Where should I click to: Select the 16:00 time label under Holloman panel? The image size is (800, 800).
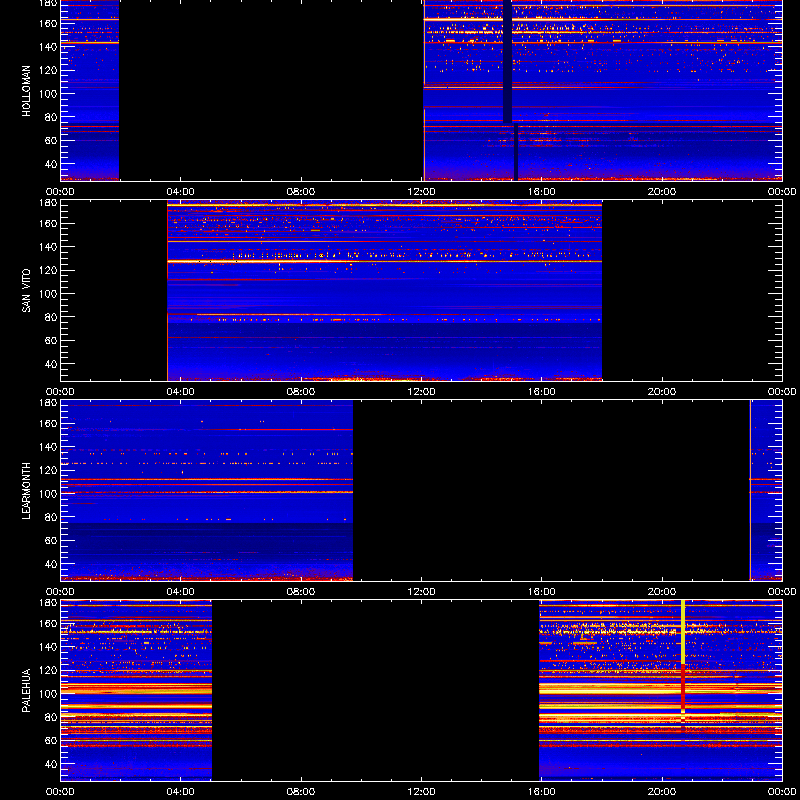coord(541,192)
